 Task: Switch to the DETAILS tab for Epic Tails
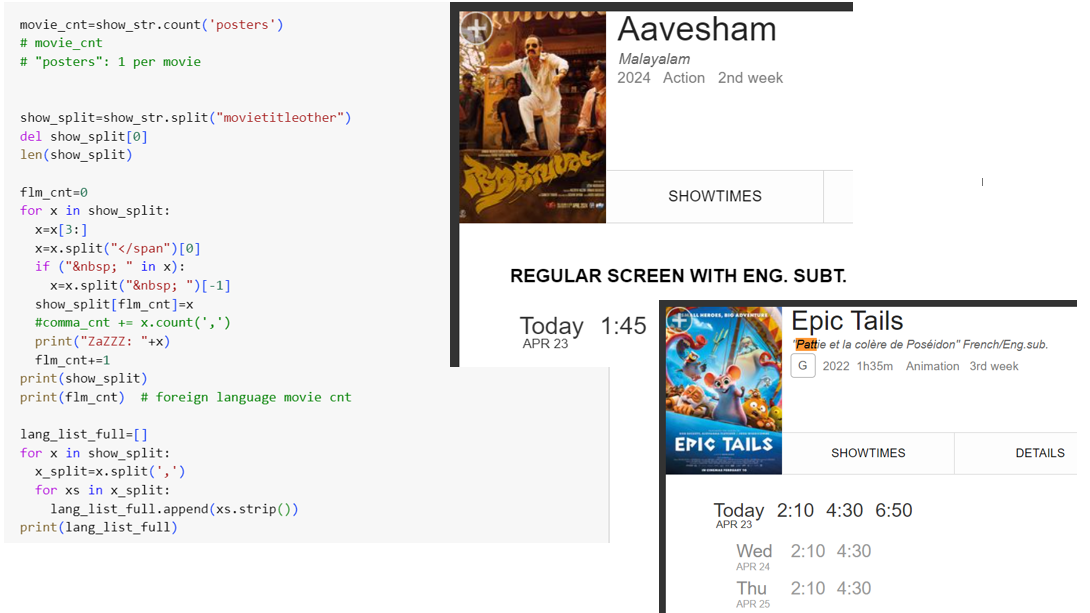1039,453
